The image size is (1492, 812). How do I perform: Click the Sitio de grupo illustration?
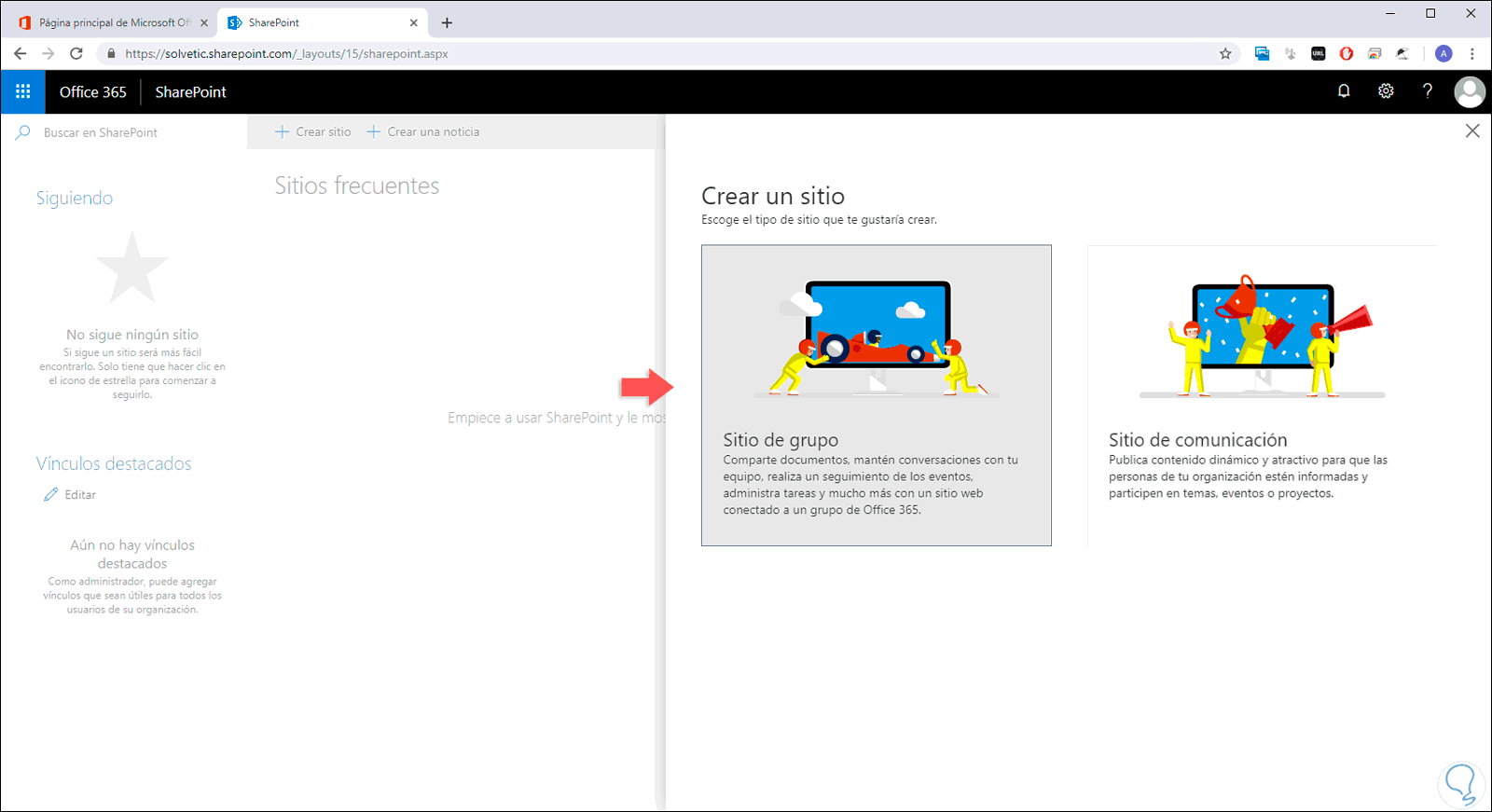click(877, 338)
